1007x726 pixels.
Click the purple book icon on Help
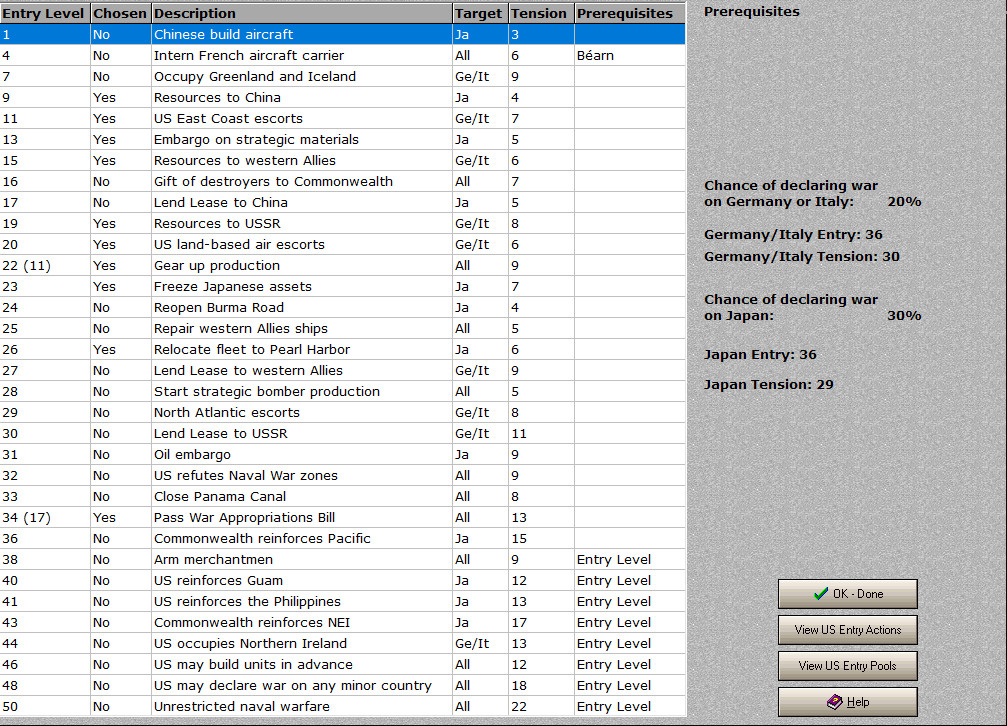tap(834, 702)
